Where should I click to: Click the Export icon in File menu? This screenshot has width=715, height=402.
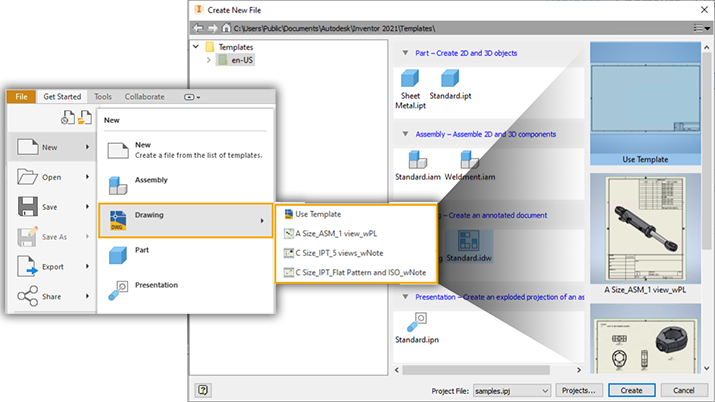[x=27, y=267]
